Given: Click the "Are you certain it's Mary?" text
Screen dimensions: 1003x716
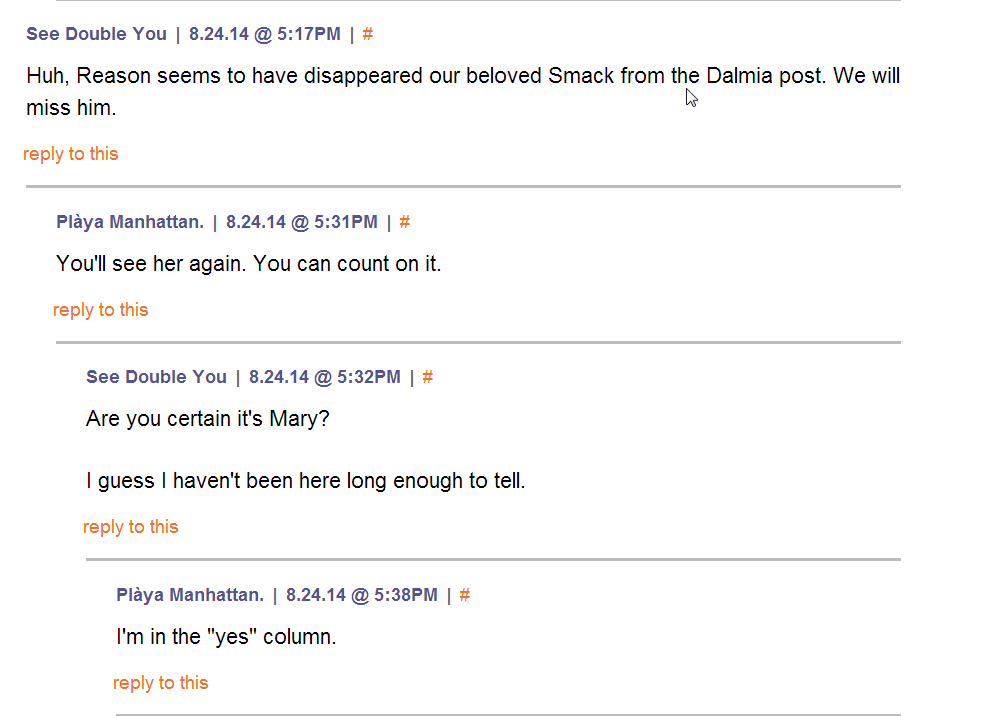Looking at the screenshot, I should point(208,419).
